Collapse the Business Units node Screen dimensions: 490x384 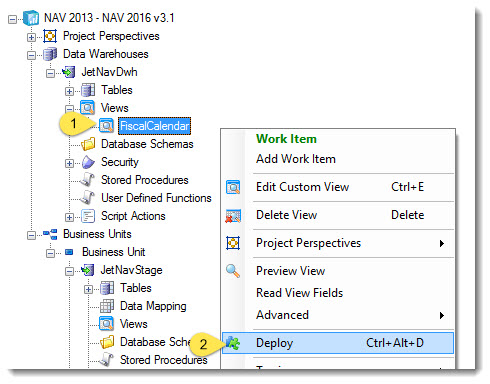31,235
